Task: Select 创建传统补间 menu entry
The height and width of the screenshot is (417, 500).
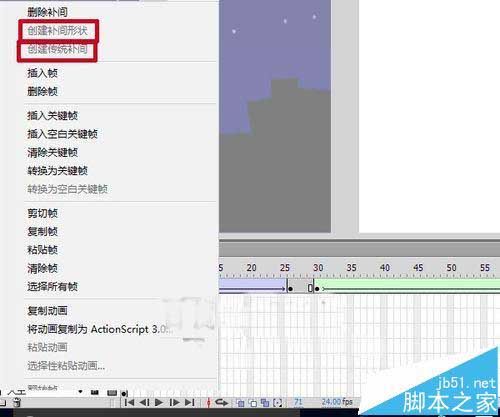Action: pyautogui.click(x=57, y=49)
